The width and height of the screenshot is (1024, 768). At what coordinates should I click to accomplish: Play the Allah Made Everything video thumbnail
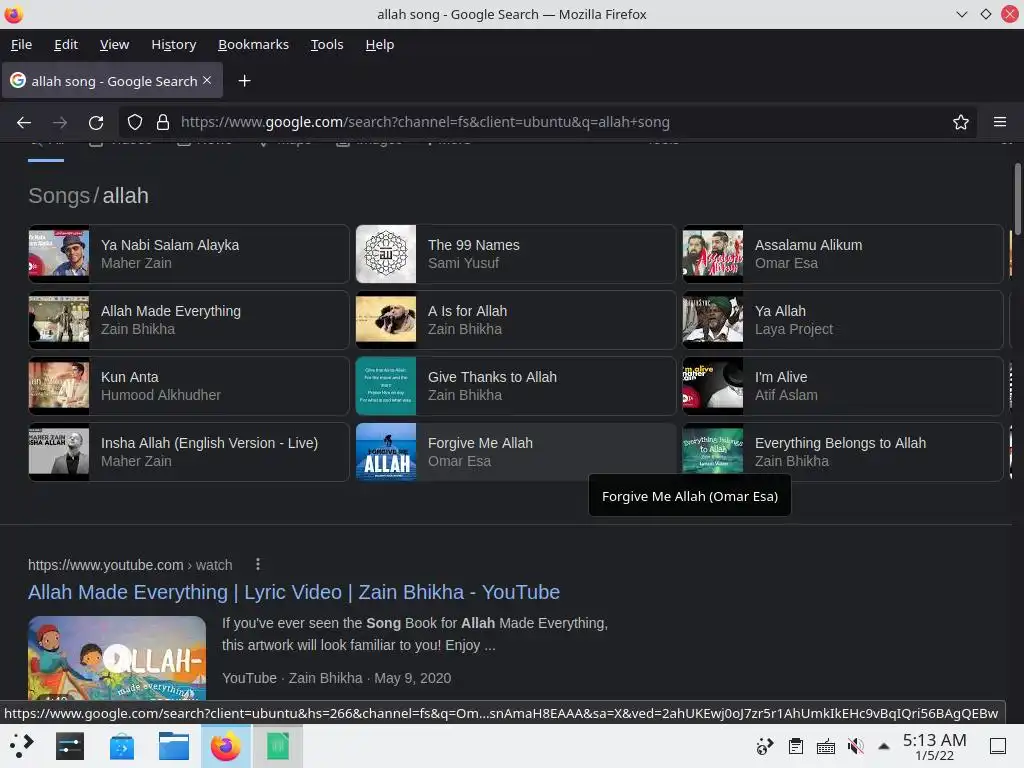tap(117, 658)
